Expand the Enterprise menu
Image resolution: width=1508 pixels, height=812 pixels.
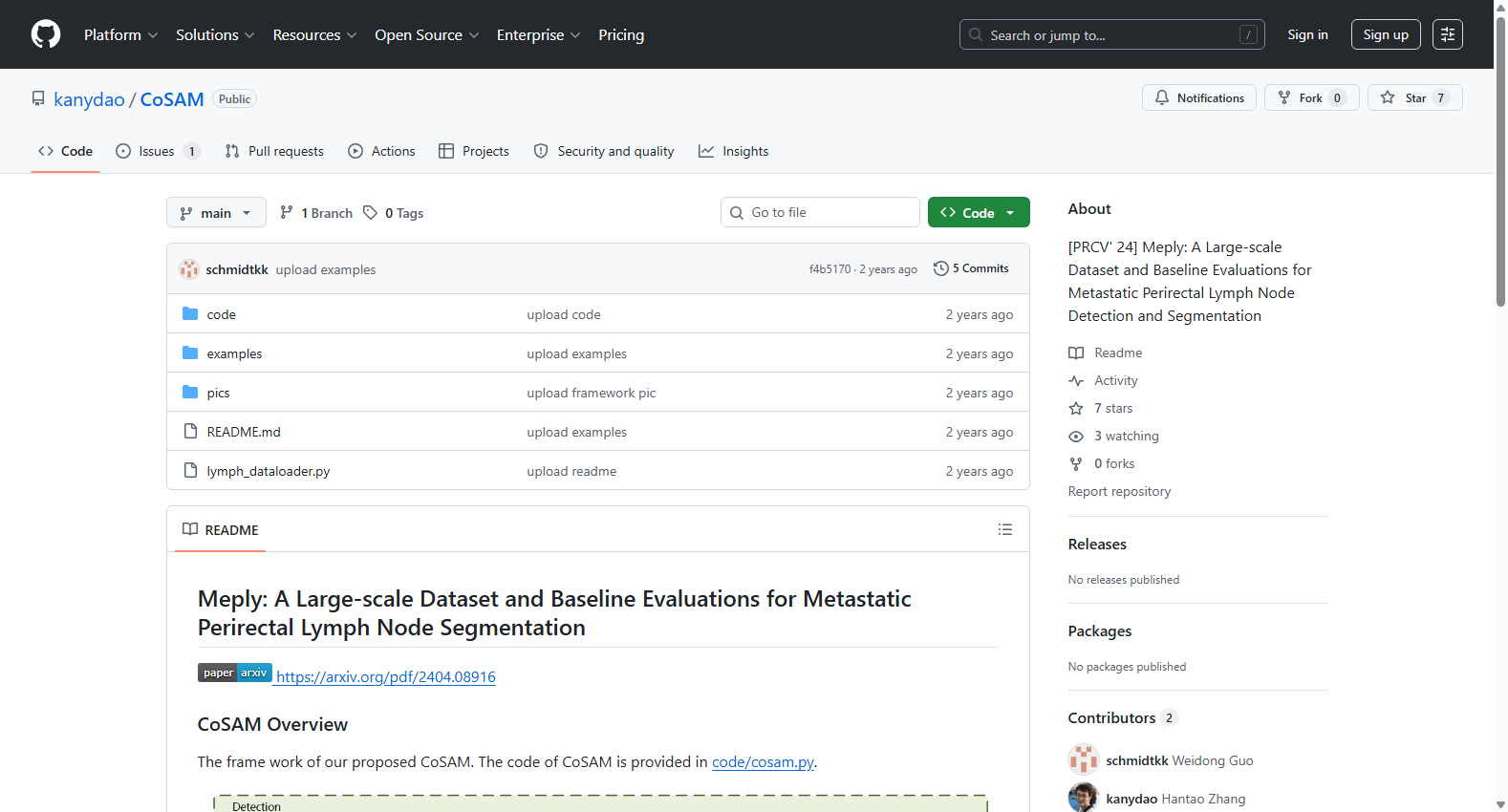coord(538,34)
